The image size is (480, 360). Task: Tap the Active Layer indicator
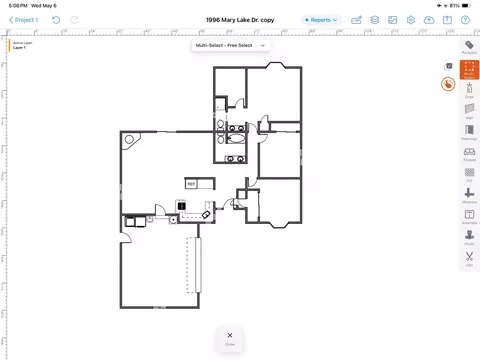click(x=21, y=45)
